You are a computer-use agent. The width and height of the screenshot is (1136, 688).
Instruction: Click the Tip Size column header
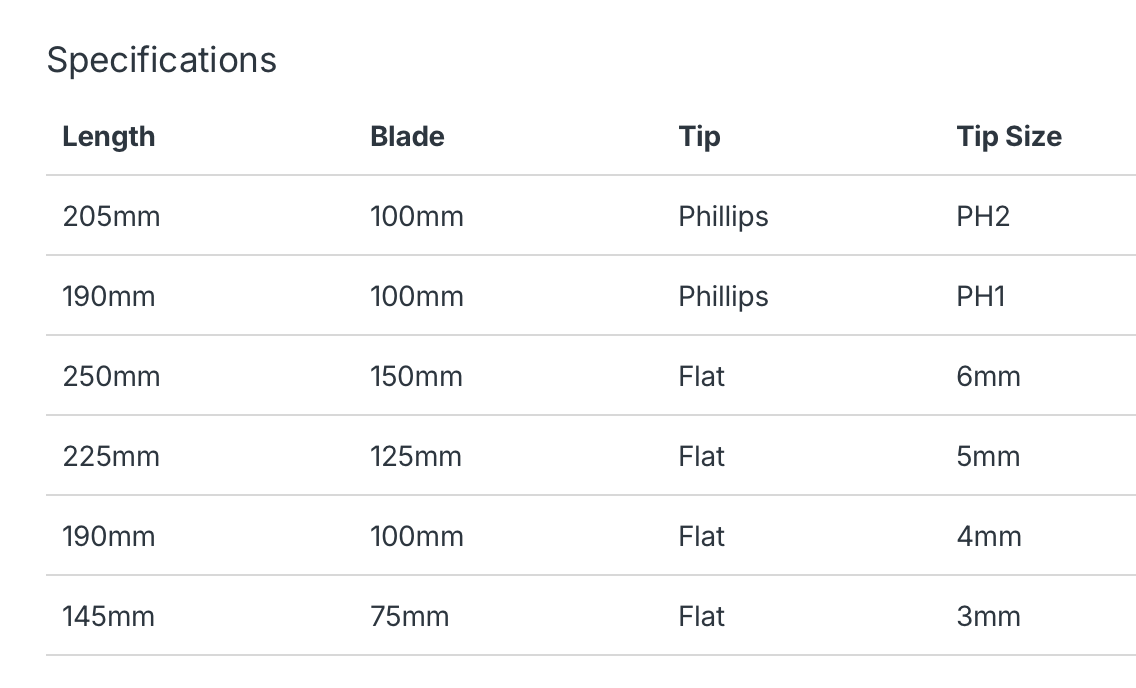pyautogui.click(x=1009, y=136)
